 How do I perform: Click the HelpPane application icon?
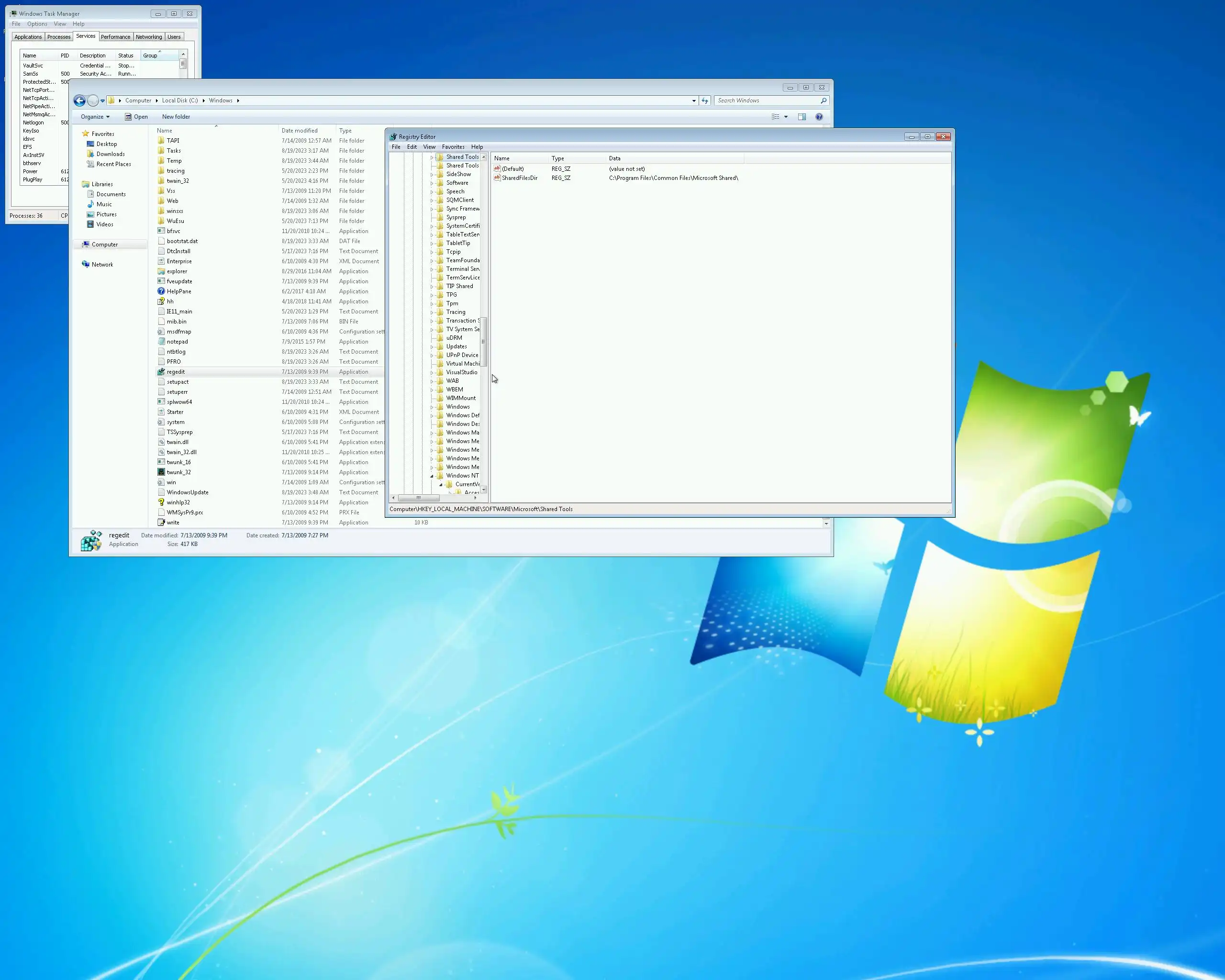[161, 291]
